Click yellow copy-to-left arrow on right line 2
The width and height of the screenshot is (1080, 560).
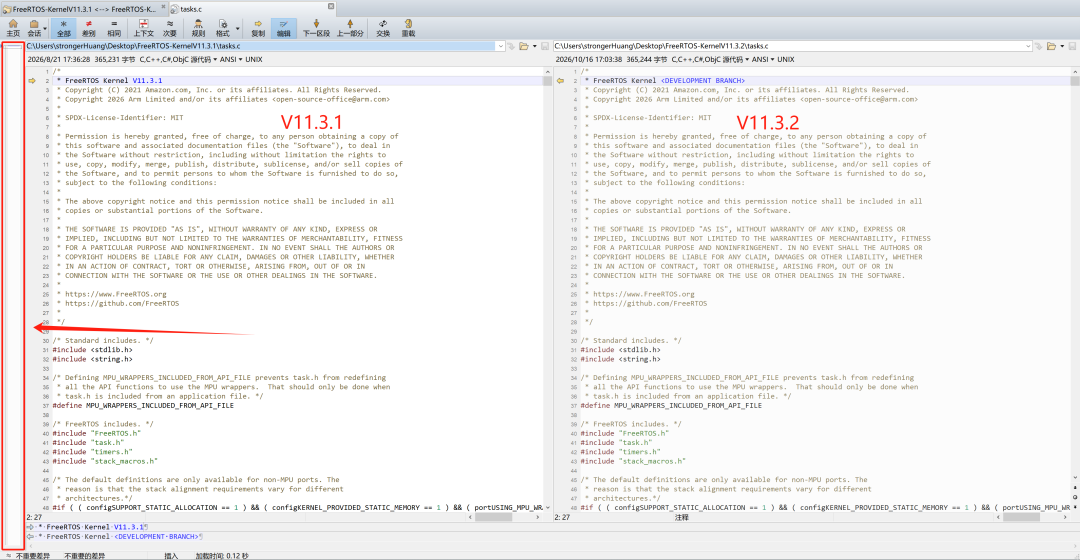coord(560,81)
